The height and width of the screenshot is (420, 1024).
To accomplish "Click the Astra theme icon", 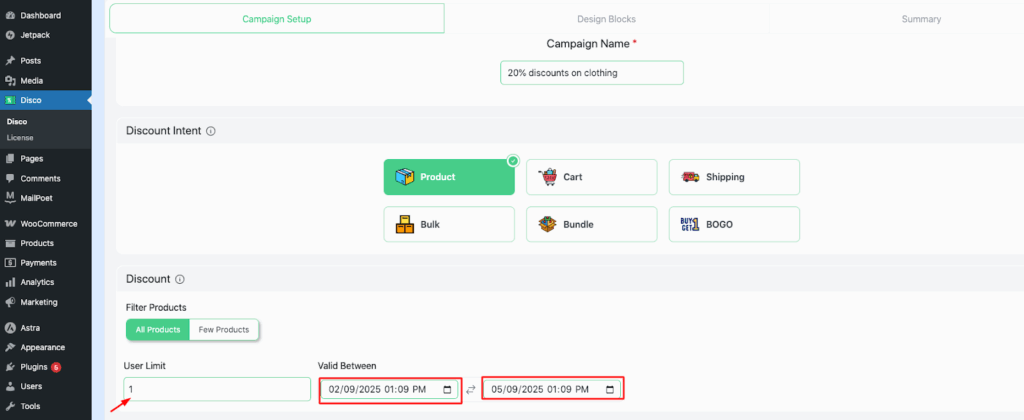I will pyautogui.click(x=10, y=328).
